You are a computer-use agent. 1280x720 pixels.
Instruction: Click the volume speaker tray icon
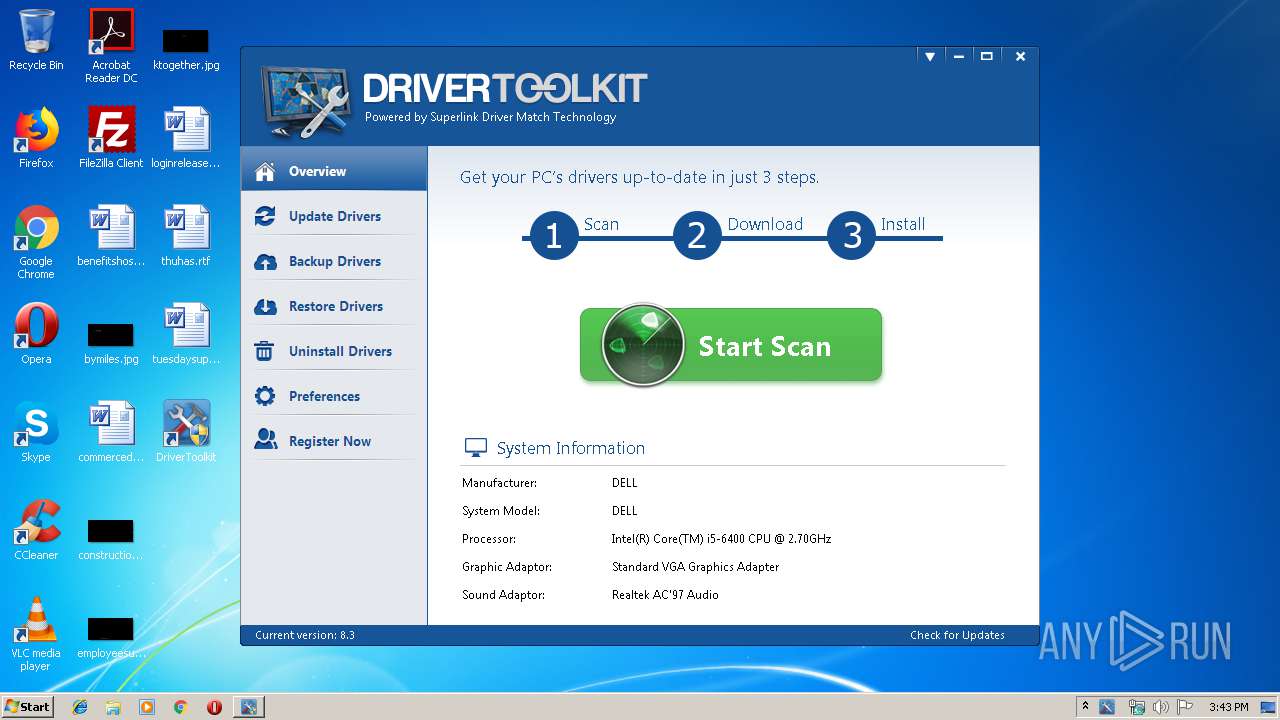tap(1160, 707)
